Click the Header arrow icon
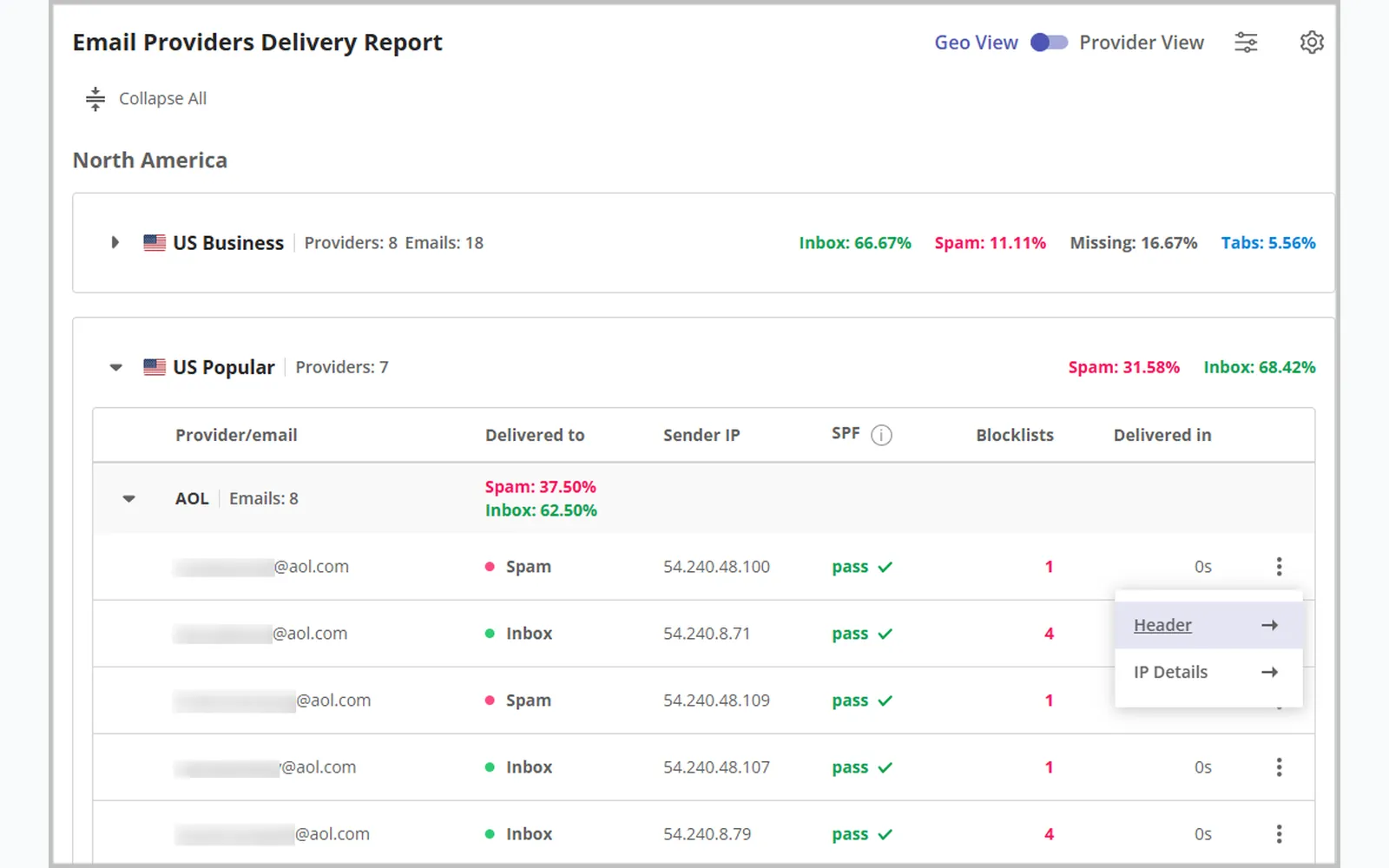The width and height of the screenshot is (1389, 868). (1269, 625)
